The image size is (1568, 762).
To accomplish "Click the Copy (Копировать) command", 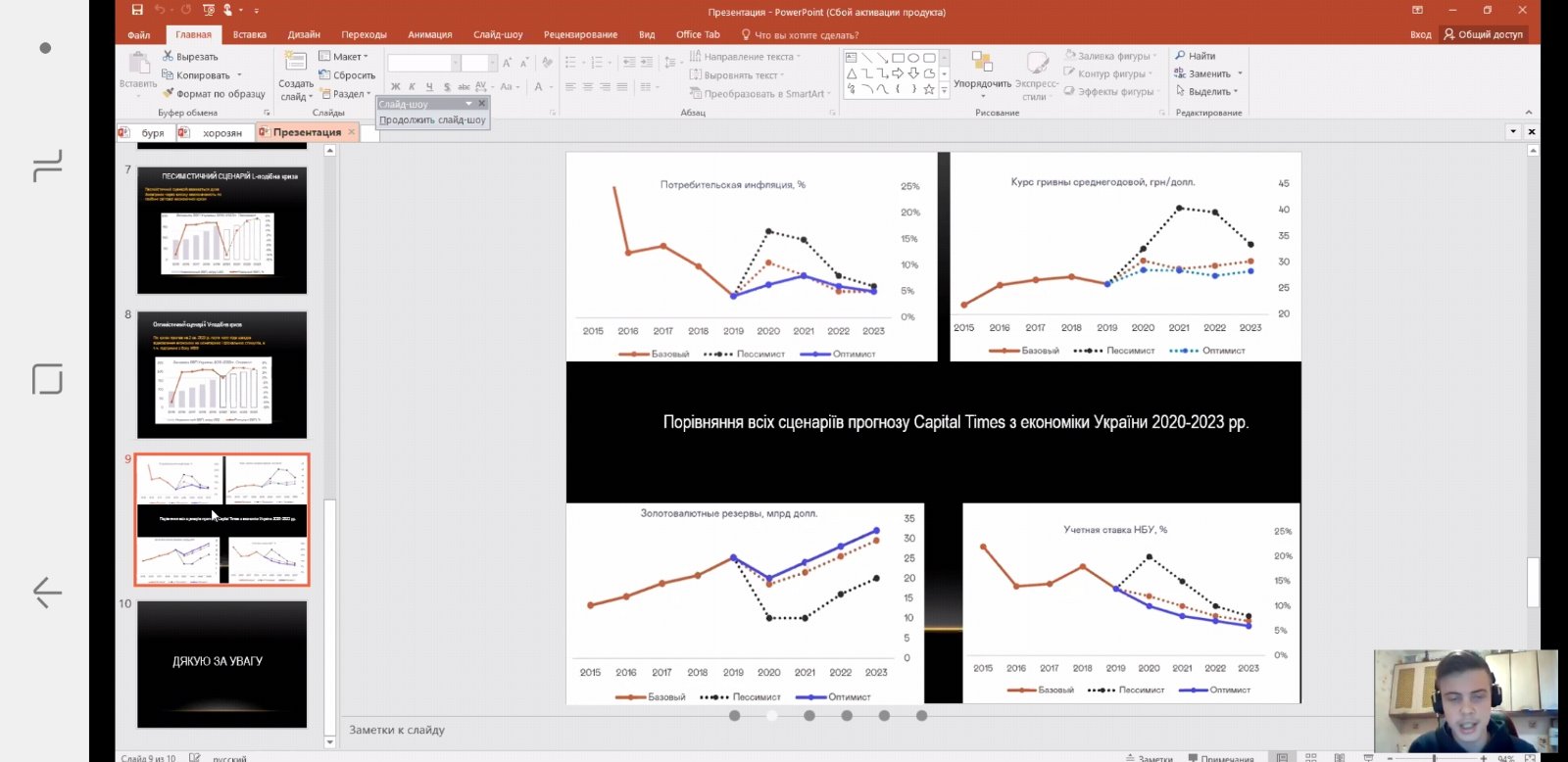I will tap(196, 75).
